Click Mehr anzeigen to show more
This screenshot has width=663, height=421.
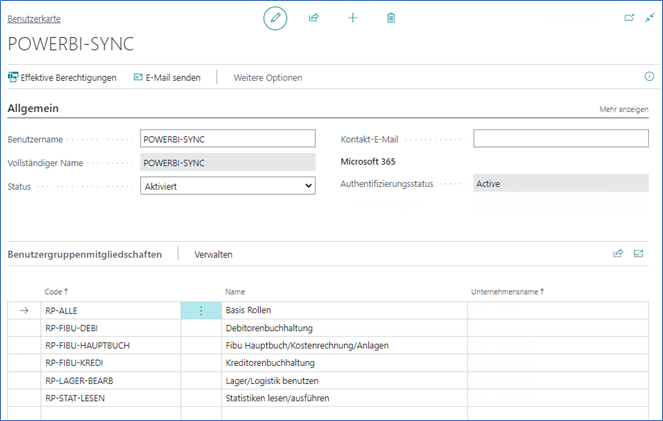pyautogui.click(x=623, y=109)
